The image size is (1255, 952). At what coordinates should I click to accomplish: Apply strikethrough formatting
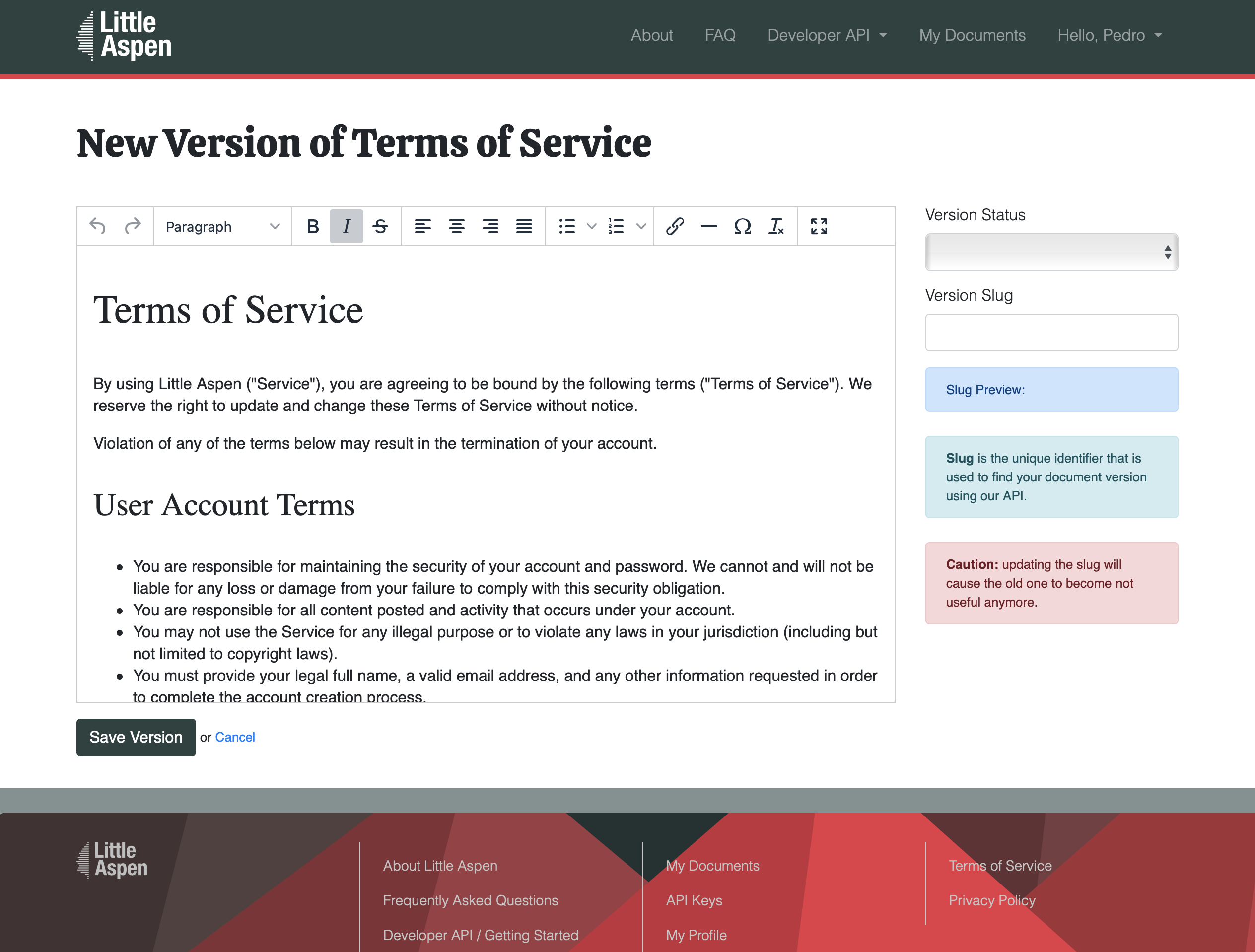click(380, 226)
